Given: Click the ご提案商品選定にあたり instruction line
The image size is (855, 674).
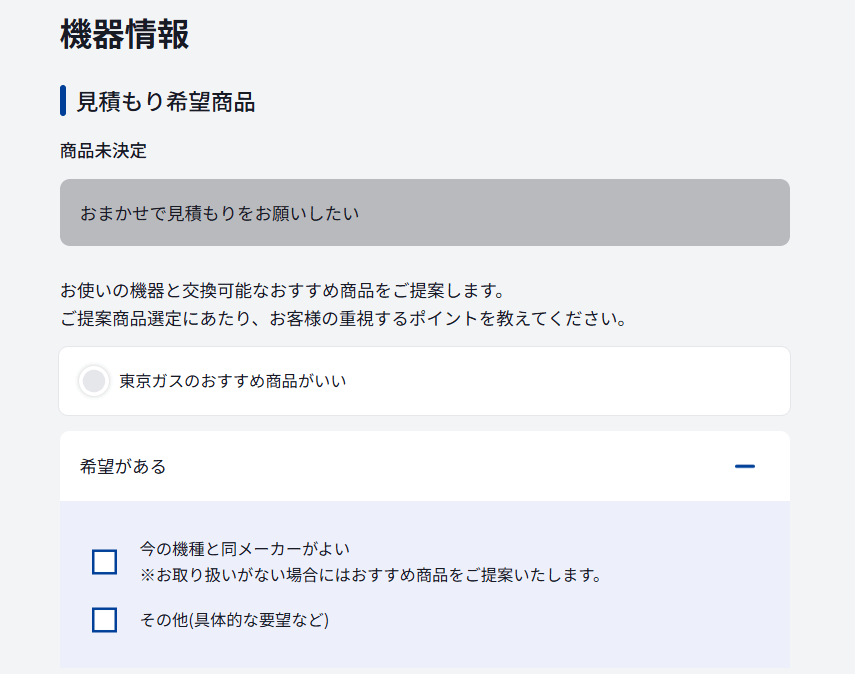Looking at the screenshot, I should tap(342, 320).
